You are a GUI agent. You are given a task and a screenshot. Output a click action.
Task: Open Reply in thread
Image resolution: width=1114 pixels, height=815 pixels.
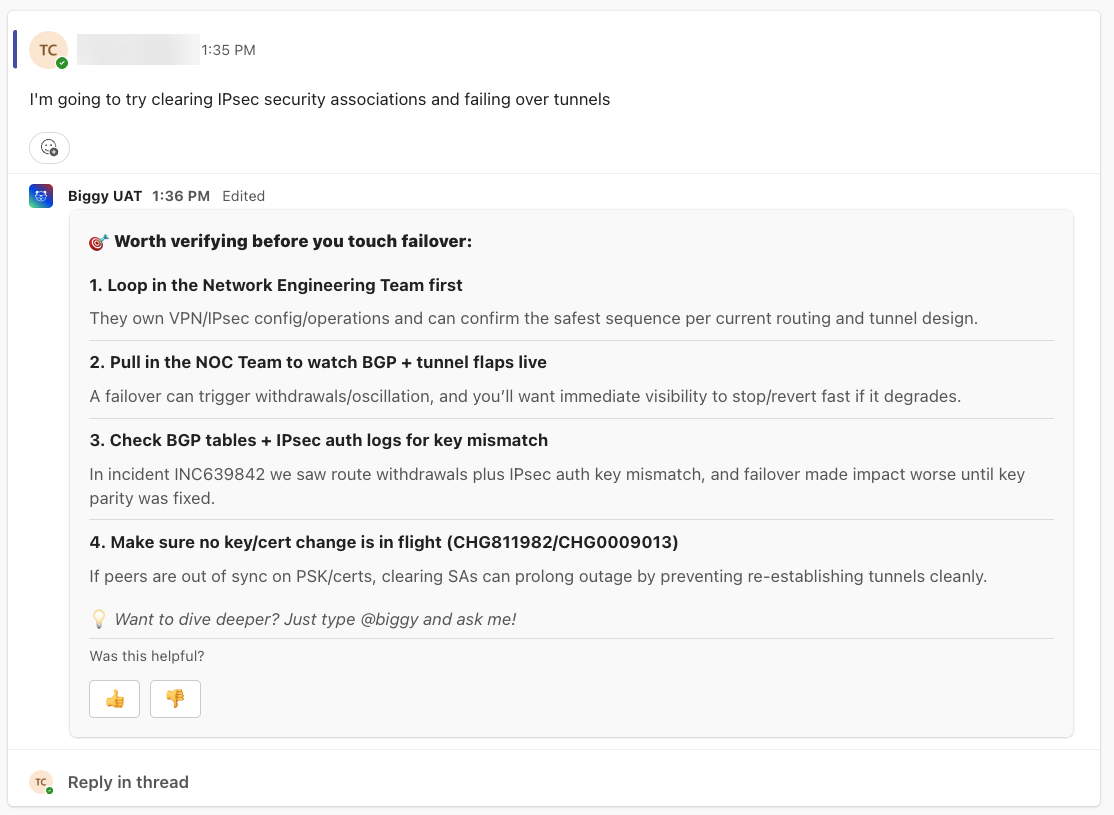tap(128, 782)
